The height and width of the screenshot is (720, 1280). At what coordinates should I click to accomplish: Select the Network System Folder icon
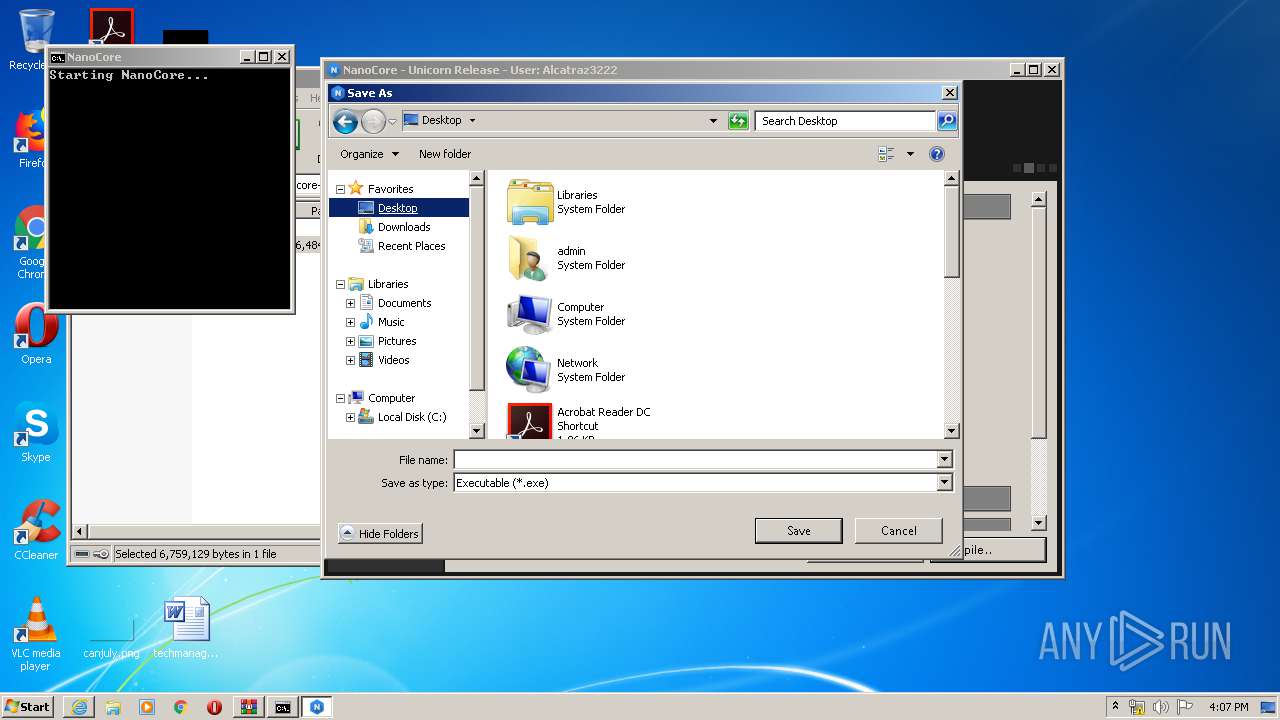(x=529, y=370)
